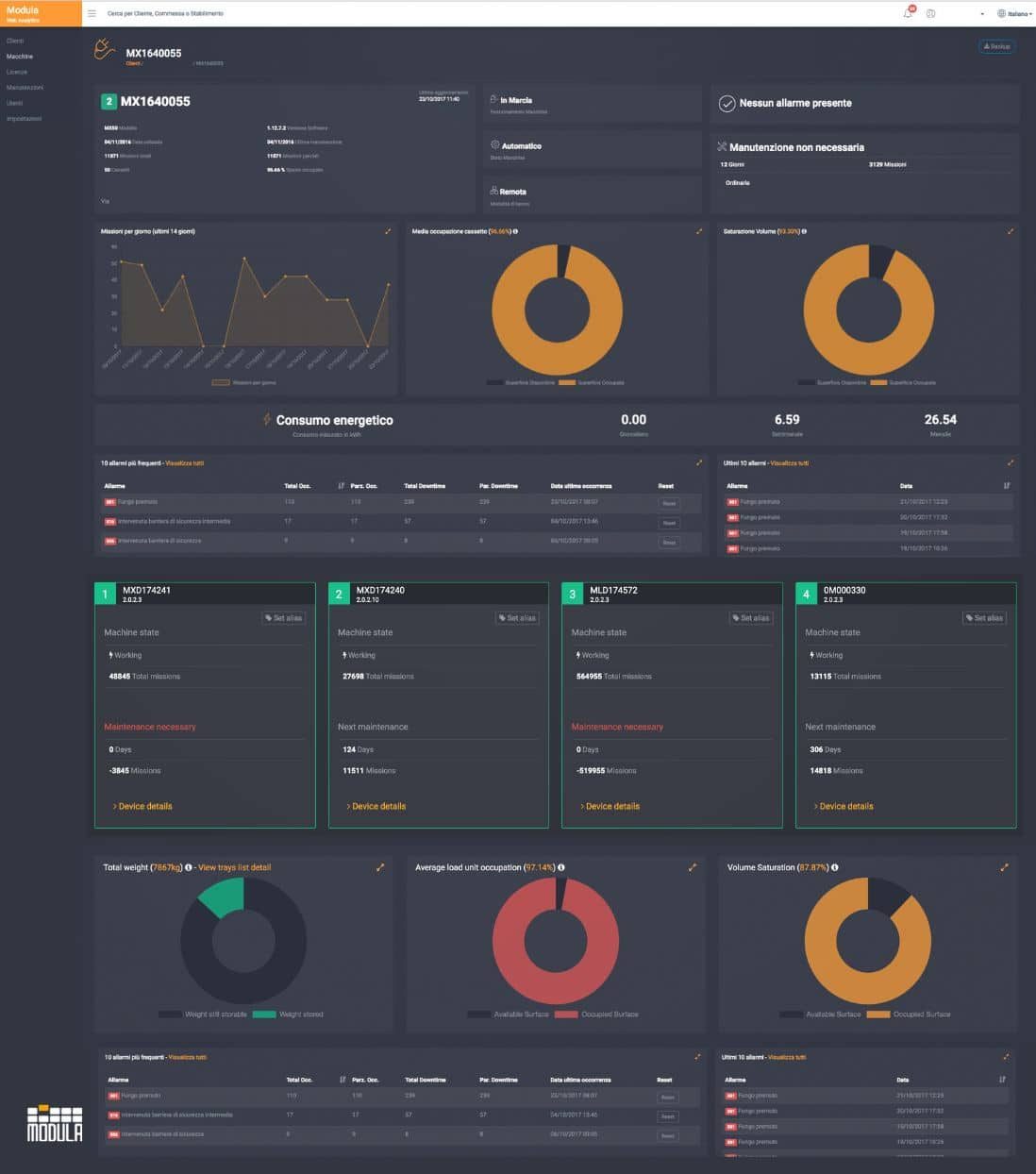Image resolution: width=1036 pixels, height=1174 pixels.
Task: Show info for Total weight (7867kg)
Action: tap(189, 867)
